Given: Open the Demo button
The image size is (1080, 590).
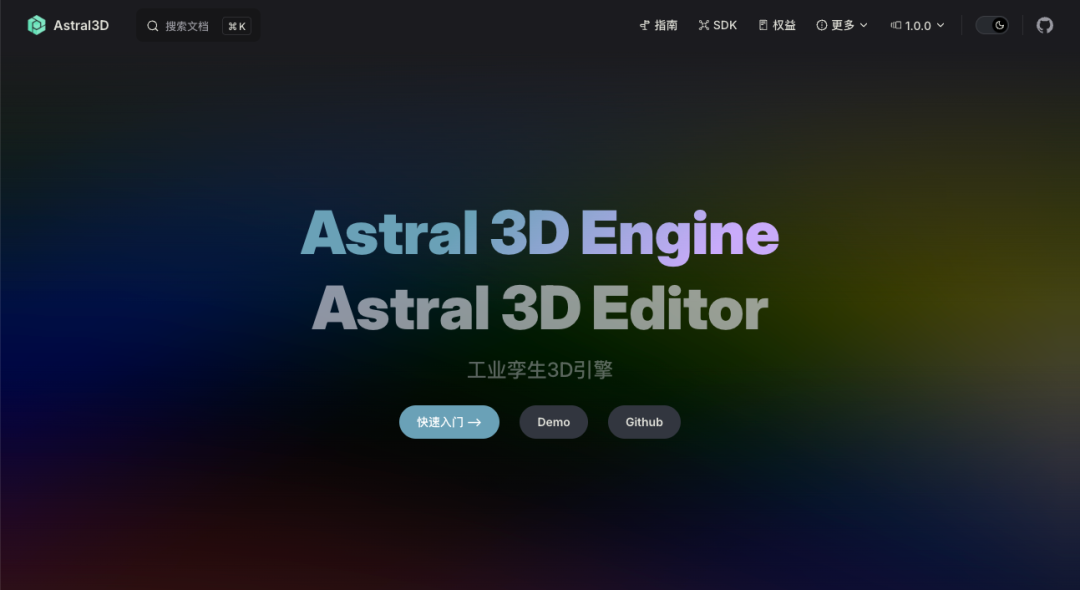Looking at the screenshot, I should pyautogui.click(x=553, y=421).
